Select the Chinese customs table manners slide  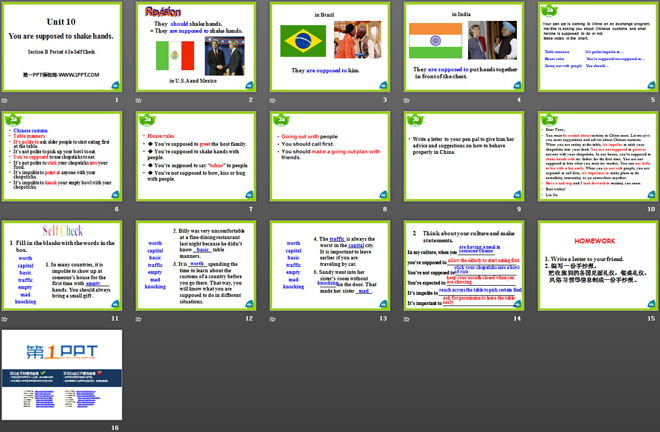click(x=63, y=156)
